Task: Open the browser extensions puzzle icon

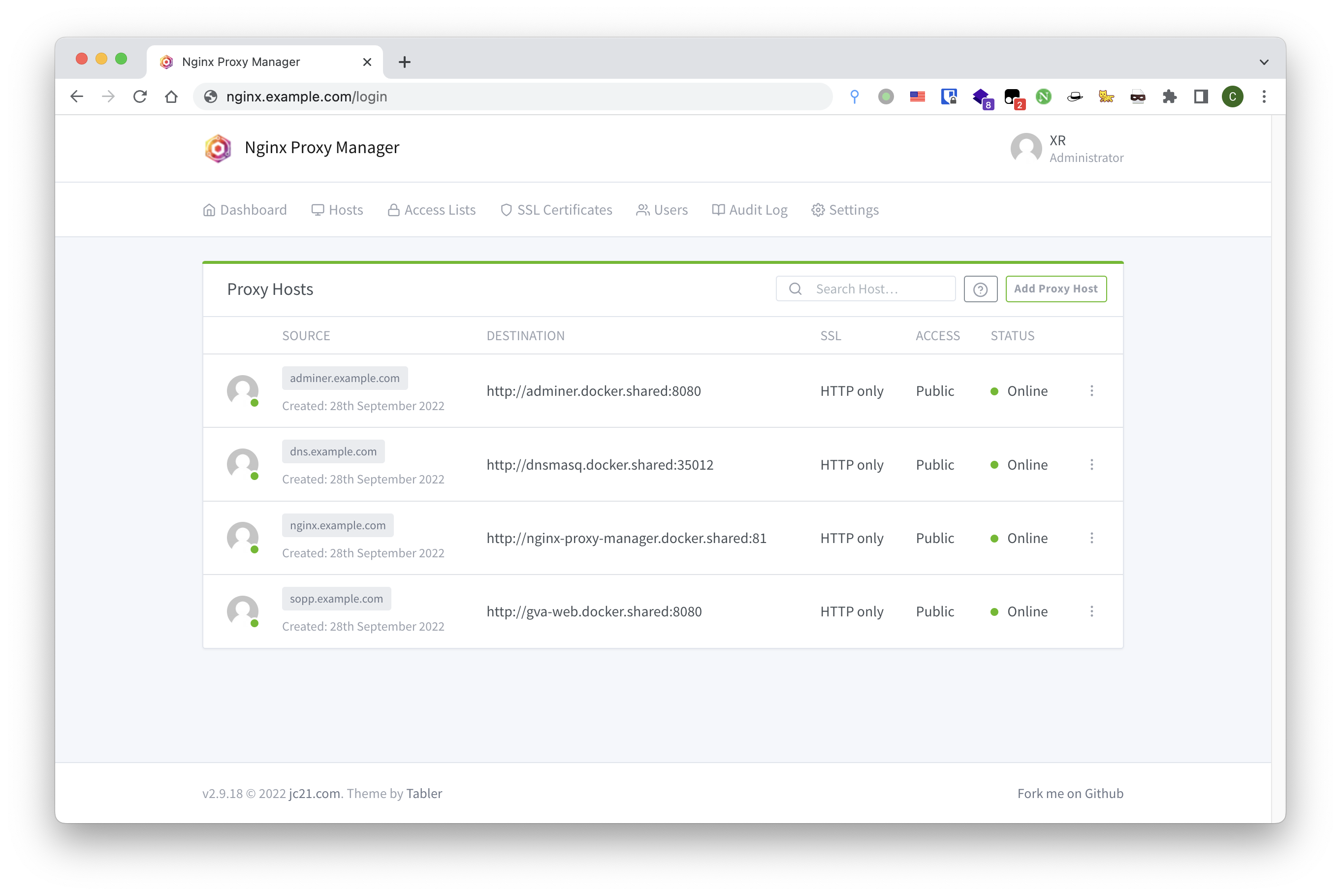Action: tap(1169, 96)
